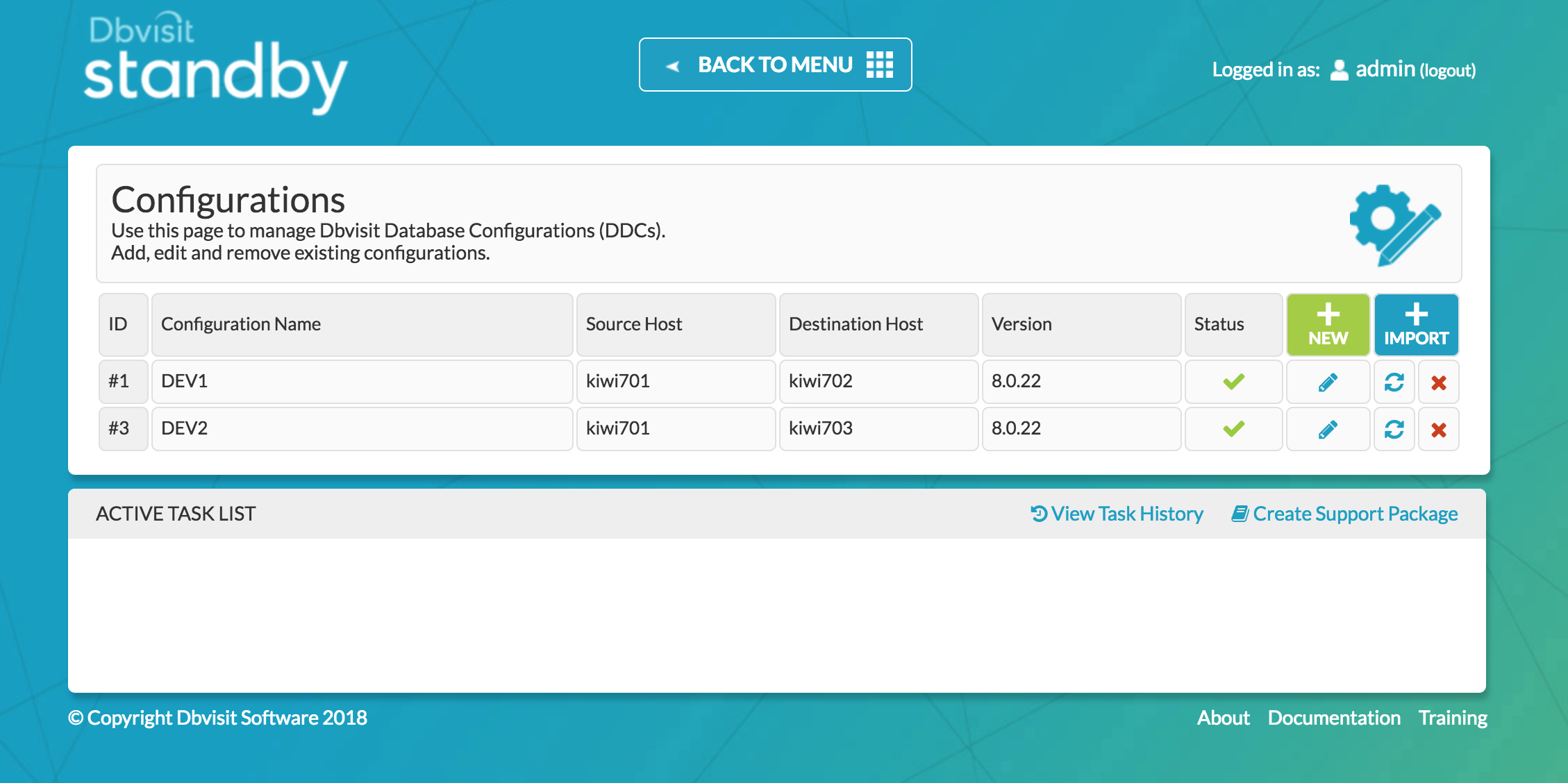Click the ID column header
The height and width of the screenshot is (783, 1568).
(124, 324)
